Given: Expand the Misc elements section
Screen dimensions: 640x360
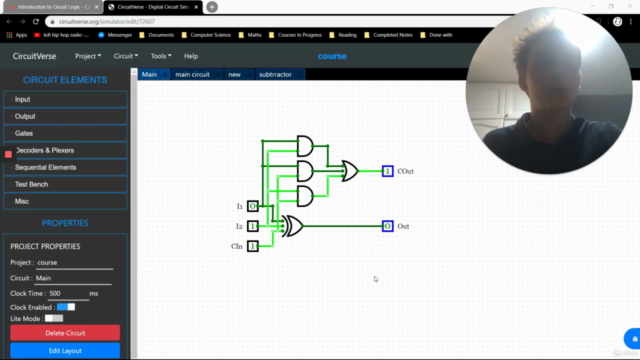Looking at the screenshot, I should coord(65,201).
